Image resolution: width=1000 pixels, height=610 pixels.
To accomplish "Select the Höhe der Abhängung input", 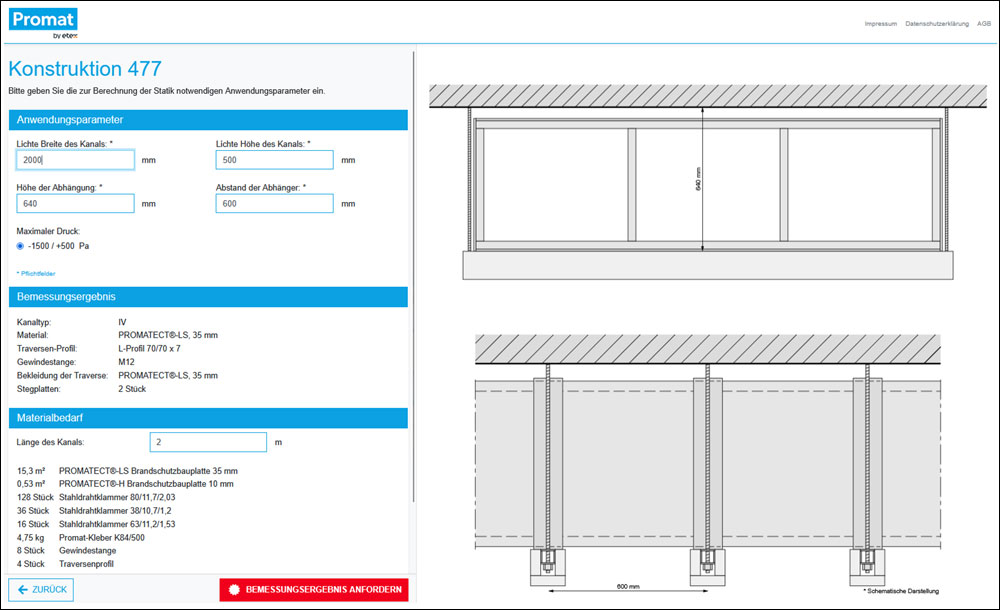I will (x=75, y=204).
